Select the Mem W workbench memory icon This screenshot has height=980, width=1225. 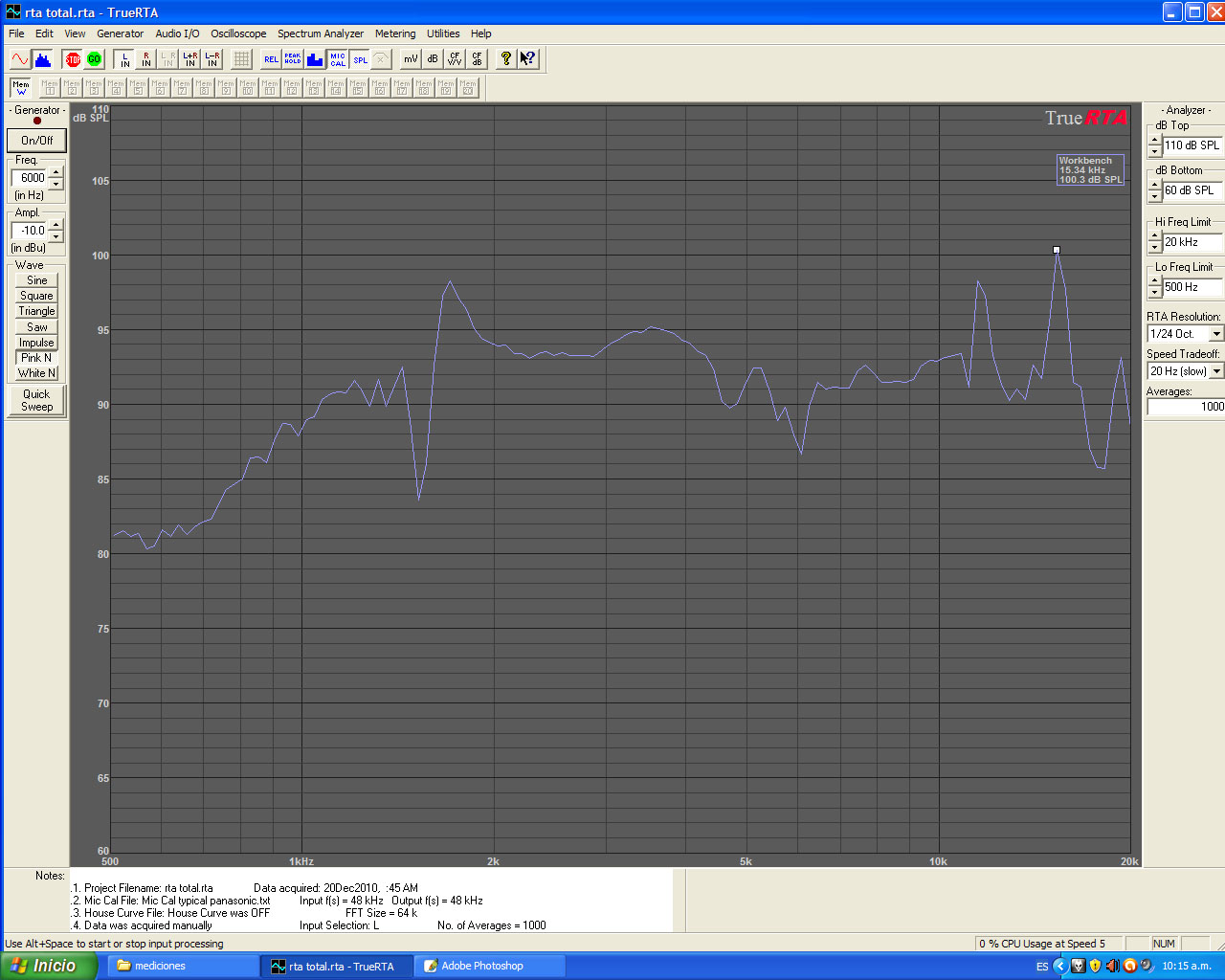[x=21, y=88]
